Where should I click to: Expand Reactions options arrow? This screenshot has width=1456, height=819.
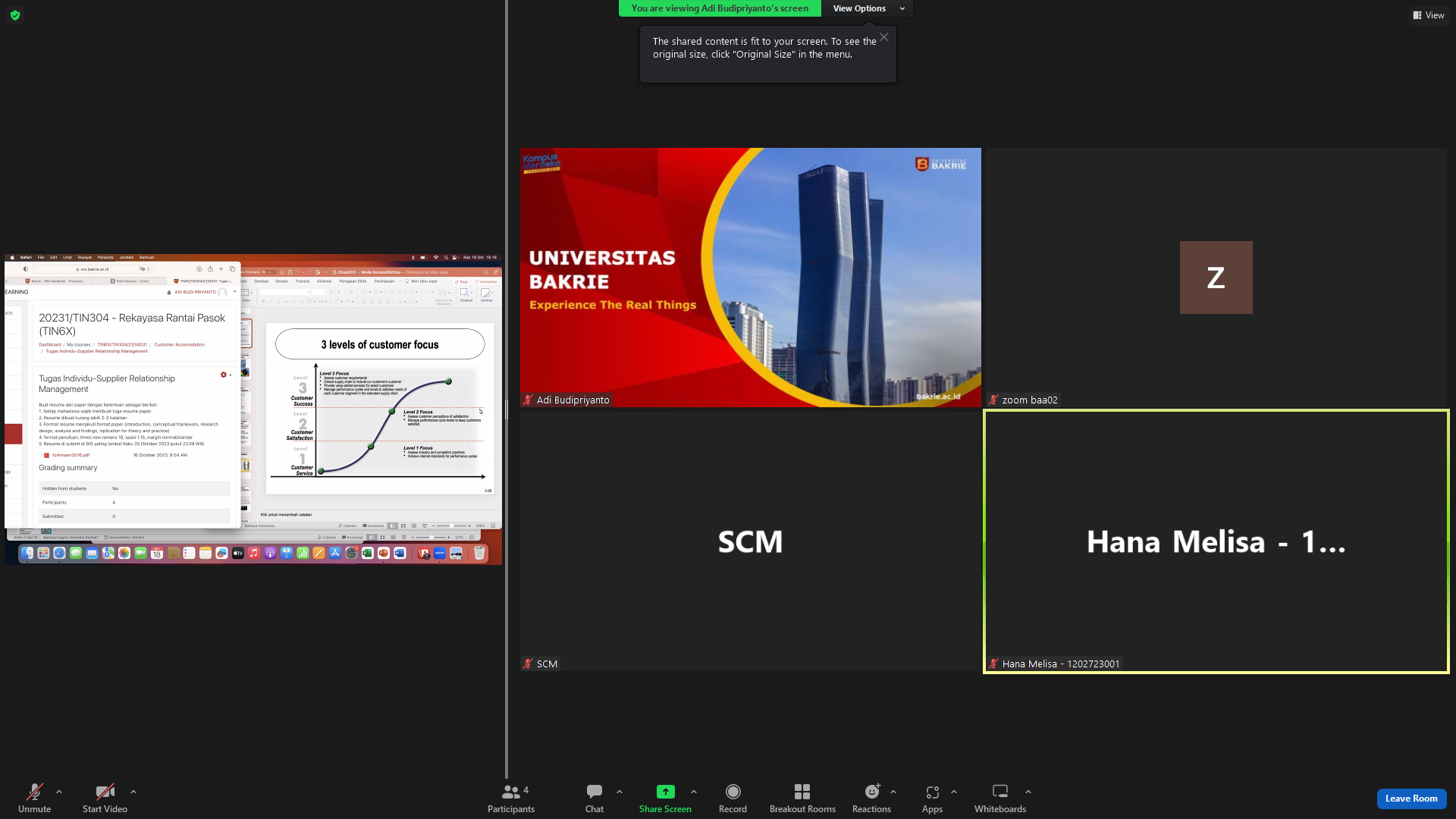(x=893, y=792)
